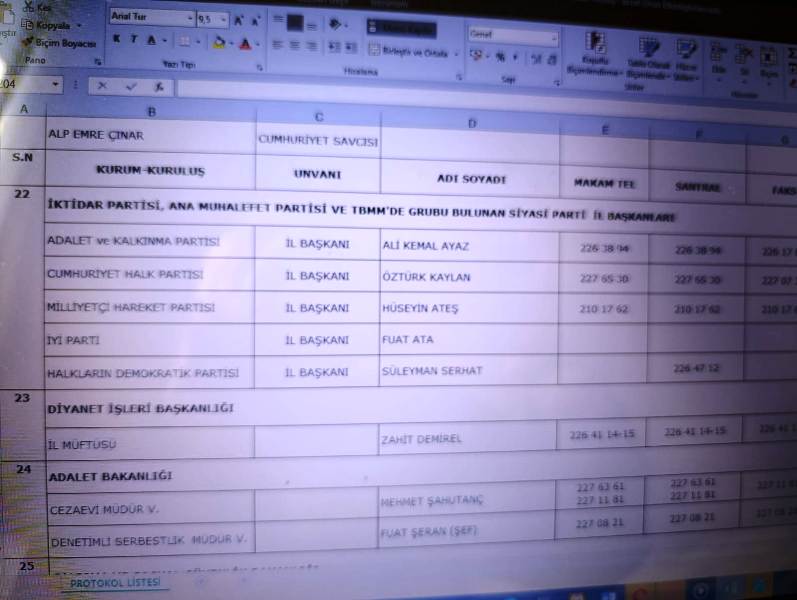Click the percent style icon
The height and width of the screenshot is (600, 797).
pyautogui.click(x=500, y=58)
